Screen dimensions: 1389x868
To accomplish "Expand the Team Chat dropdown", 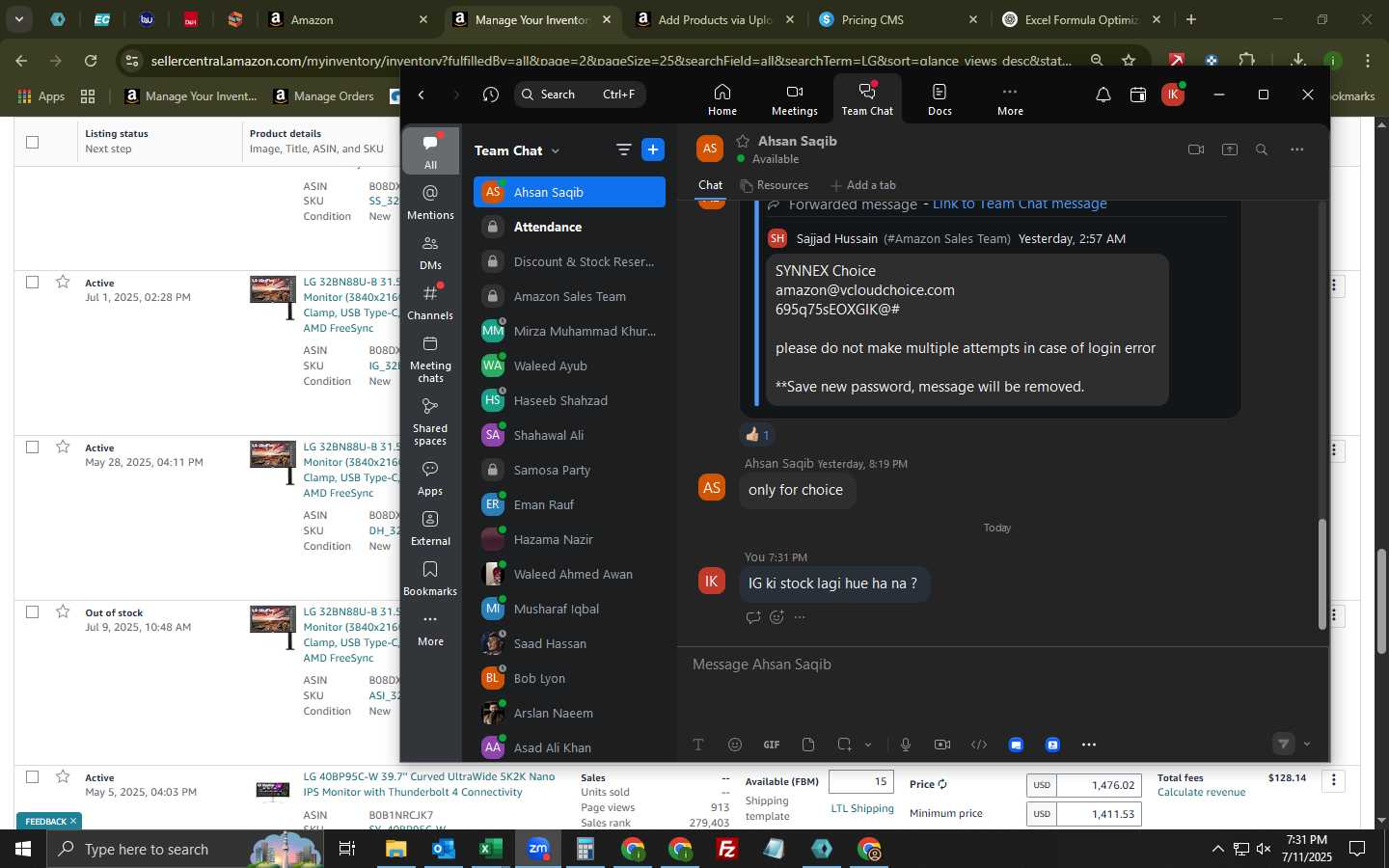I will 556,151.
